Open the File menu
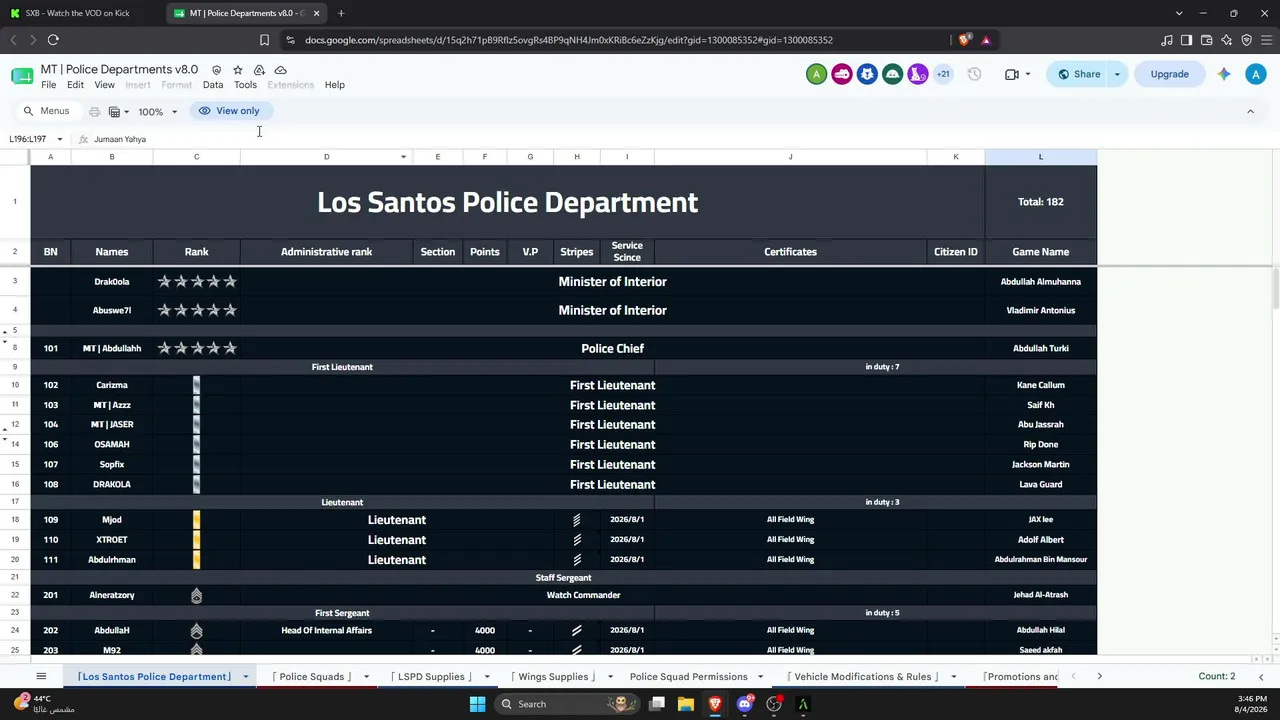 (x=48, y=85)
